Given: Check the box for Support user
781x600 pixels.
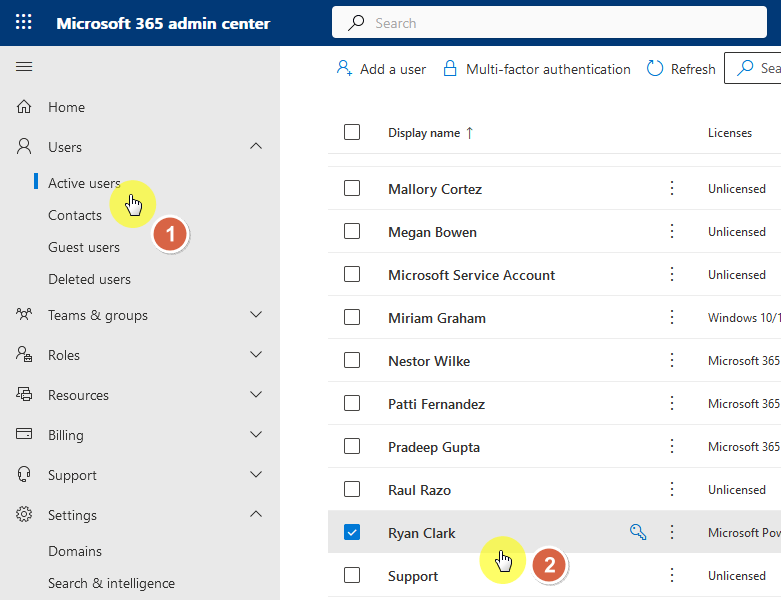Looking at the screenshot, I should click(x=352, y=575).
